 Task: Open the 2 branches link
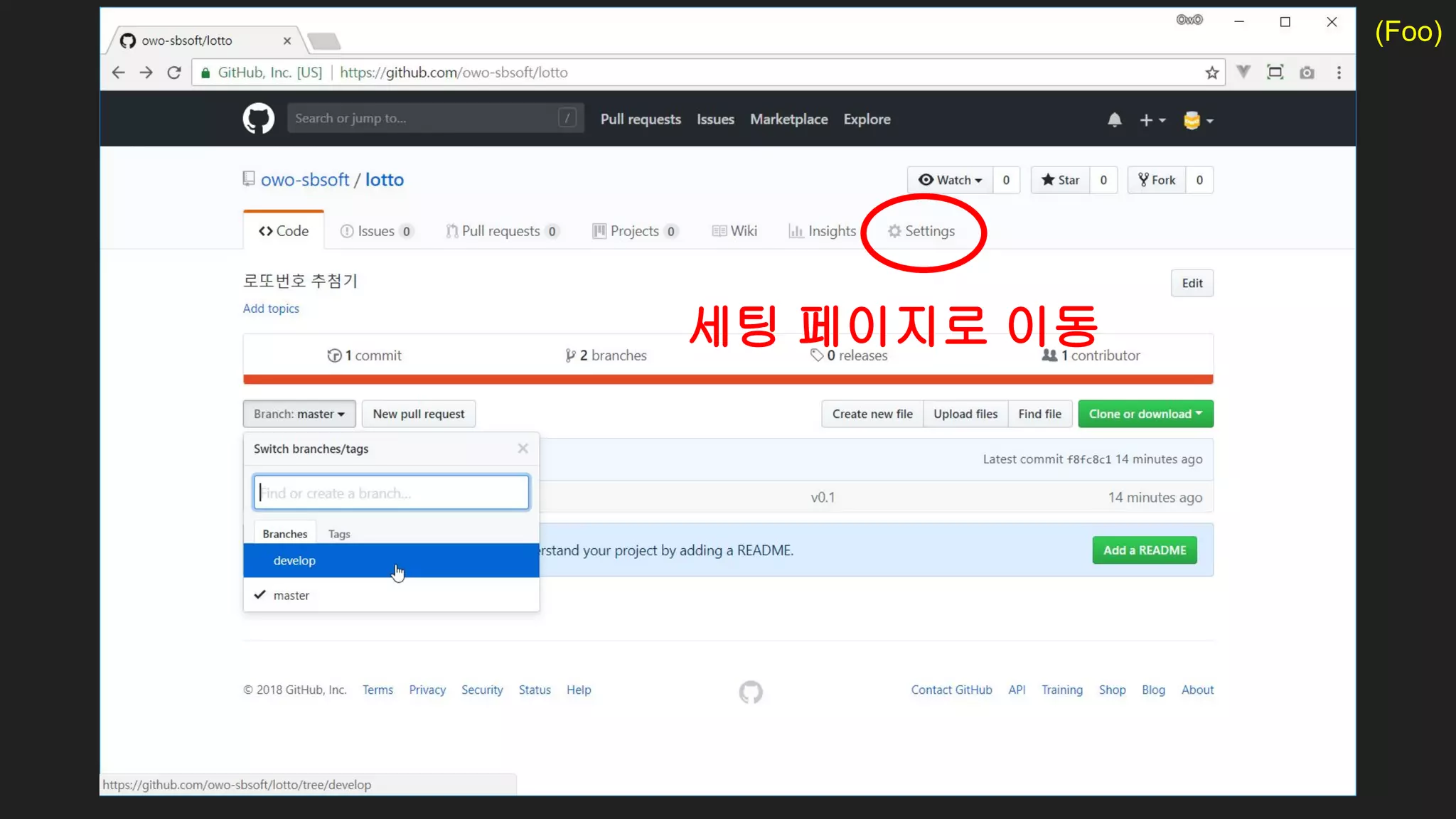(606, 355)
